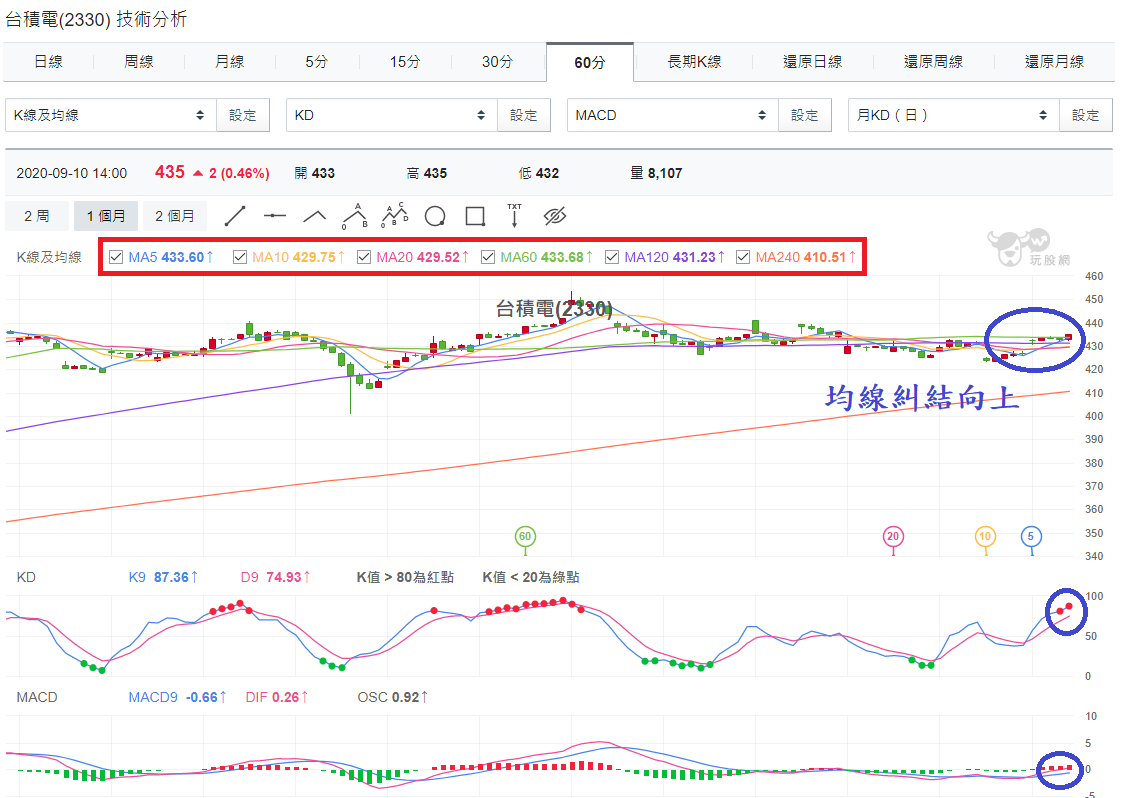1123x798 pixels.
Task: Switch to the 還原周線 tab
Action: pos(933,62)
